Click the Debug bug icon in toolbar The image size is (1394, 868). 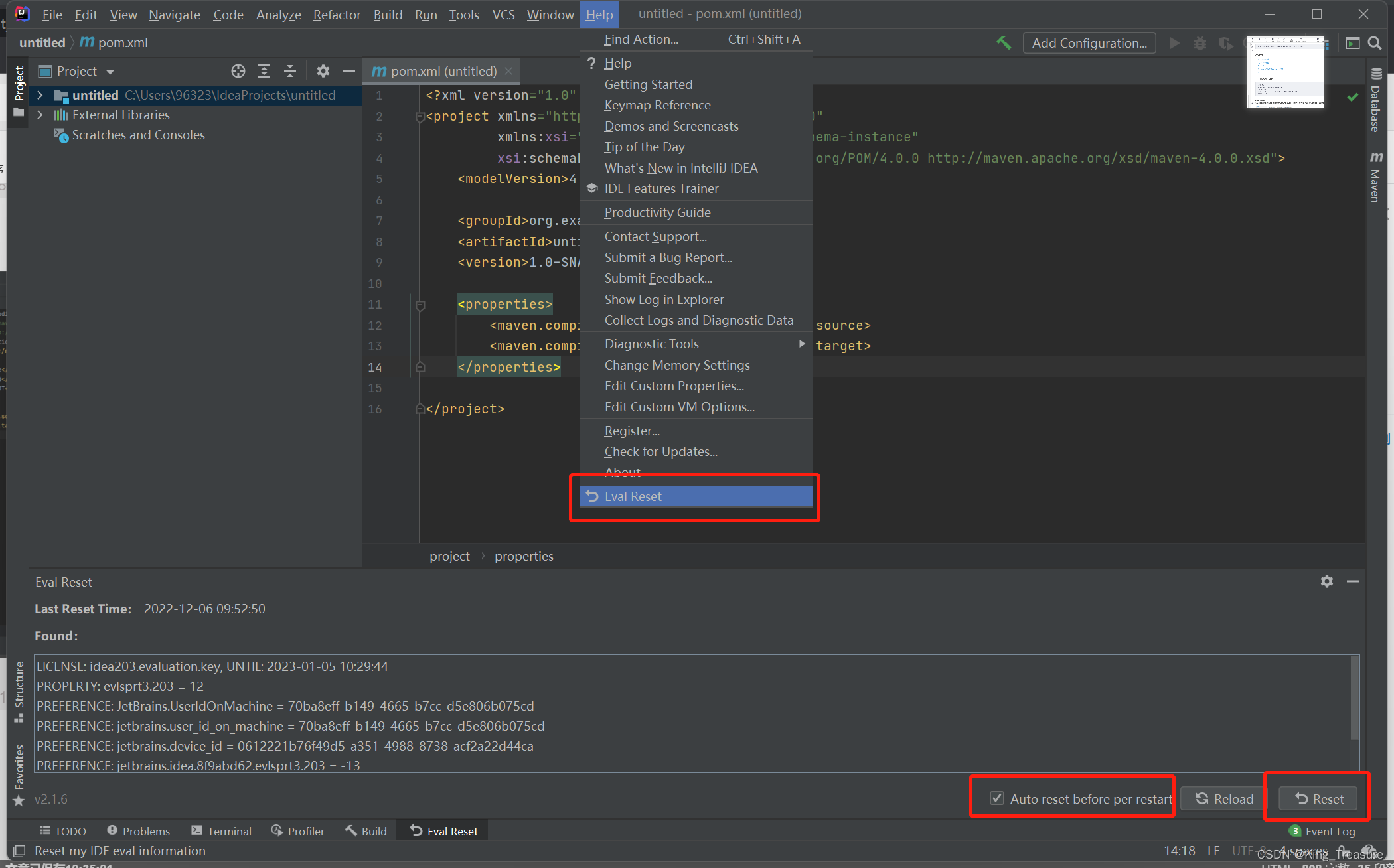pyautogui.click(x=1200, y=43)
